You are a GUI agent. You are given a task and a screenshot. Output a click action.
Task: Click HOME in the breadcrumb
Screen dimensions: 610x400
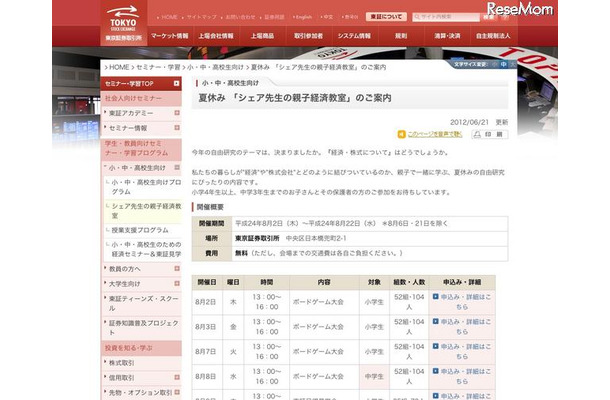pyautogui.click(x=119, y=67)
